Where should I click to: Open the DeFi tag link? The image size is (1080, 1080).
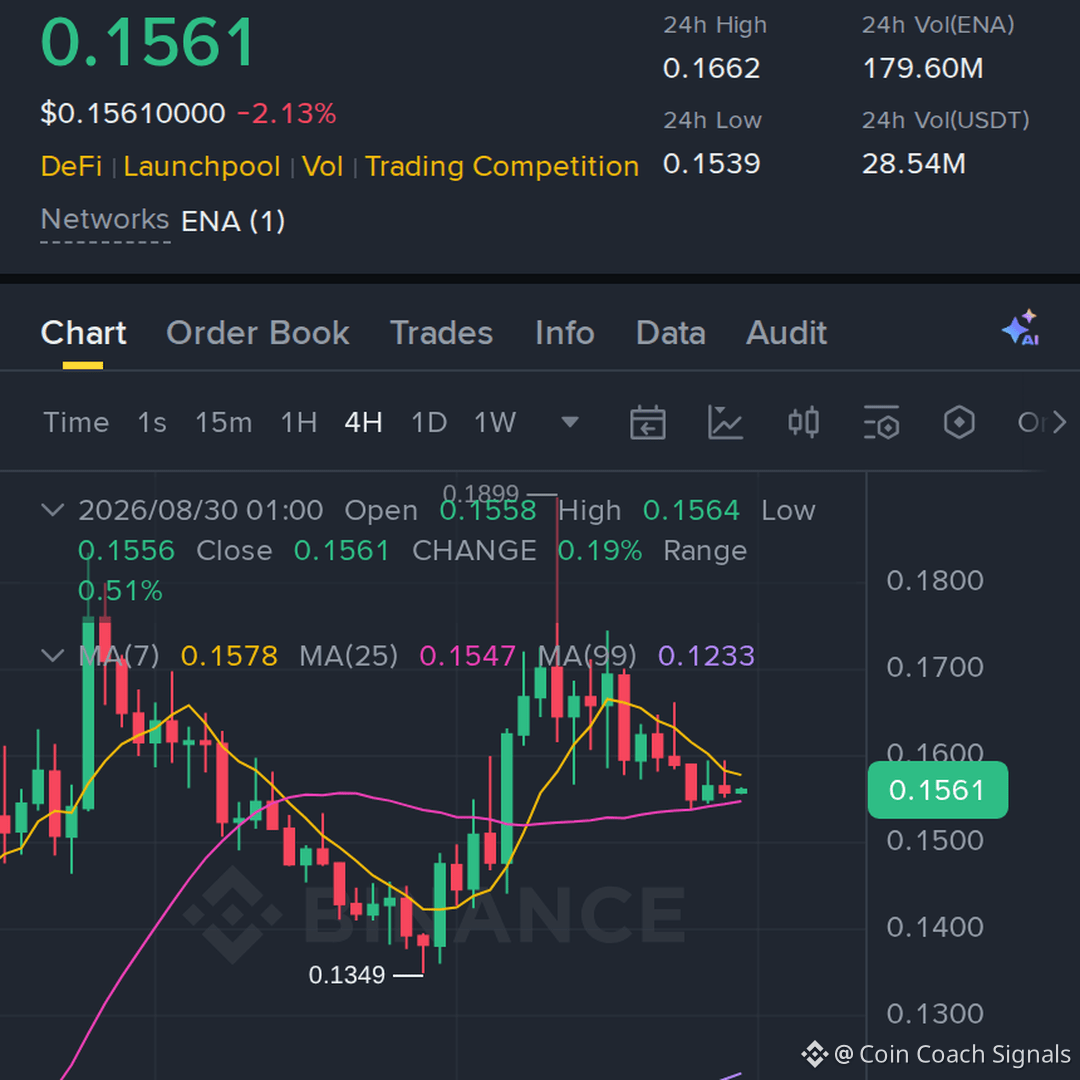point(72,167)
